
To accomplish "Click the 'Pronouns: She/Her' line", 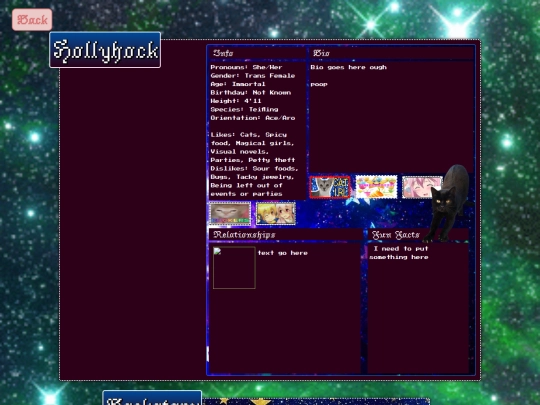I will (246, 67).
